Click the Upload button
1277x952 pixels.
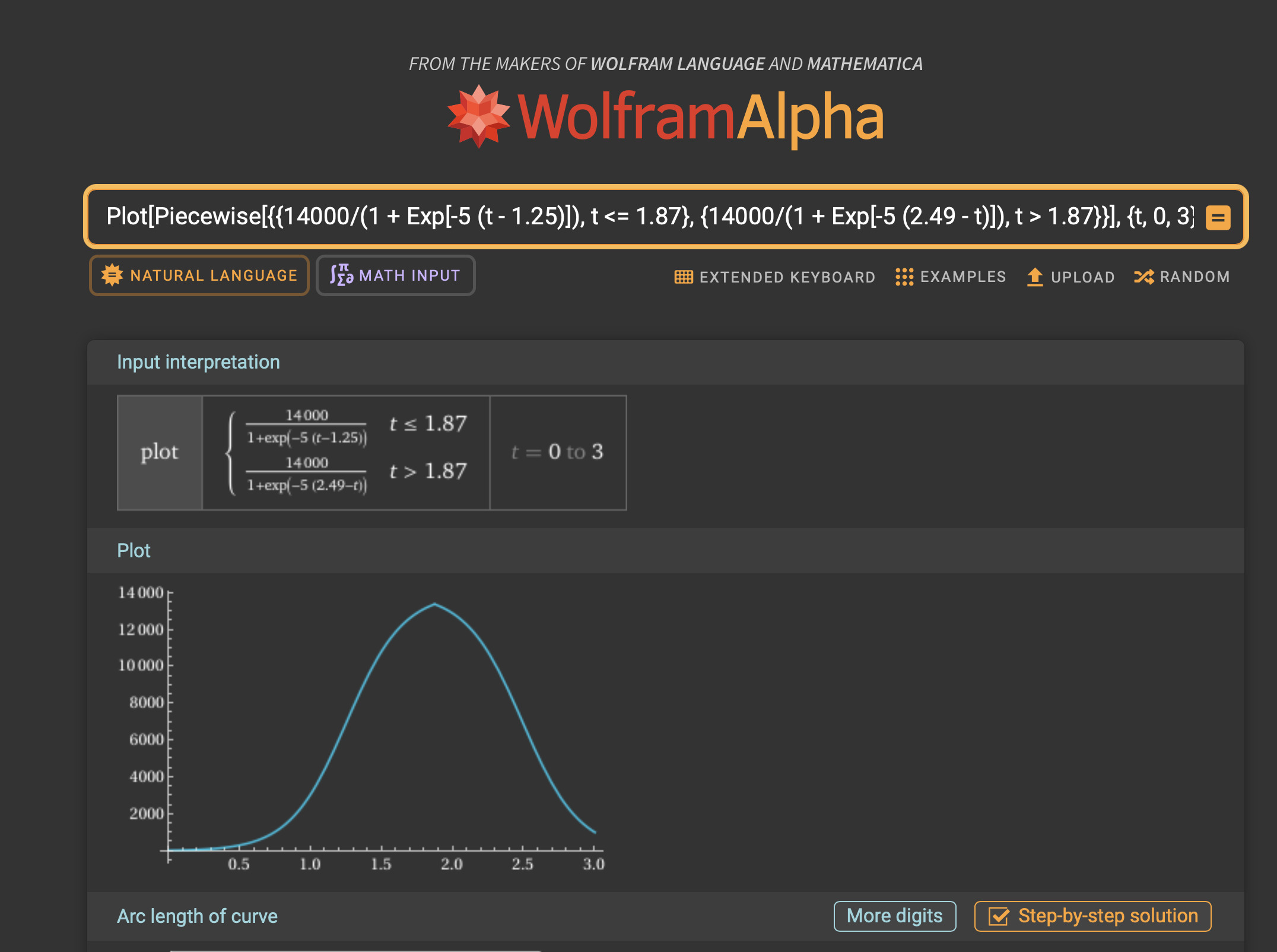click(x=1070, y=277)
